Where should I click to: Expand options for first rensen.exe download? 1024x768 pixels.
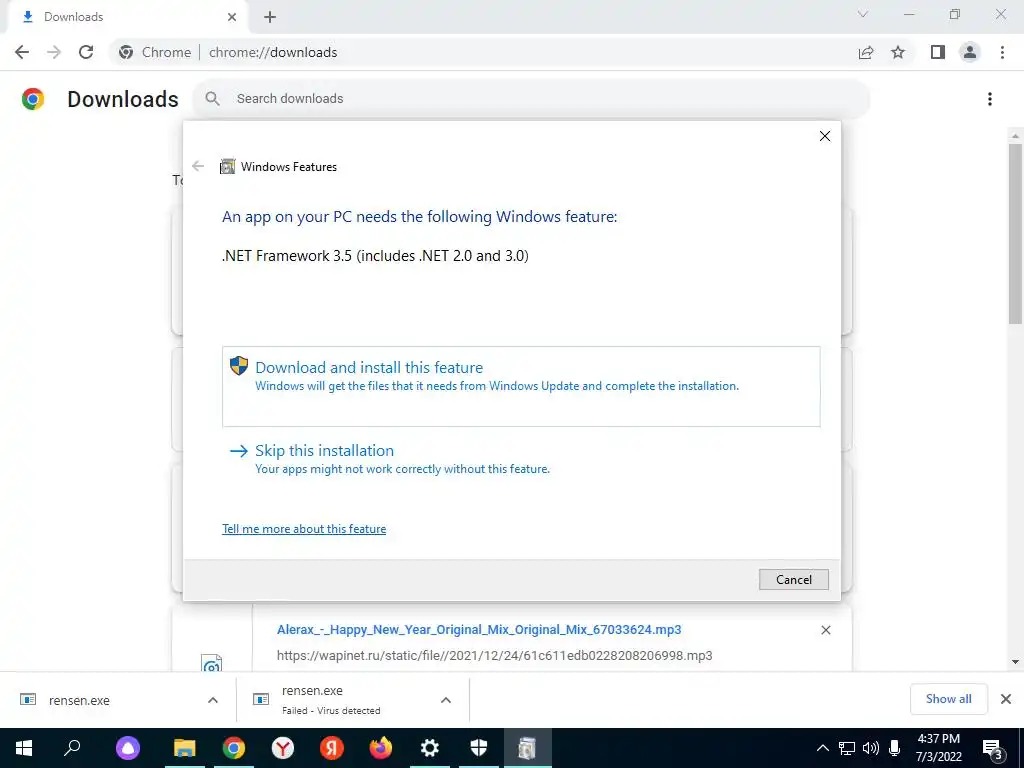[x=213, y=700]
